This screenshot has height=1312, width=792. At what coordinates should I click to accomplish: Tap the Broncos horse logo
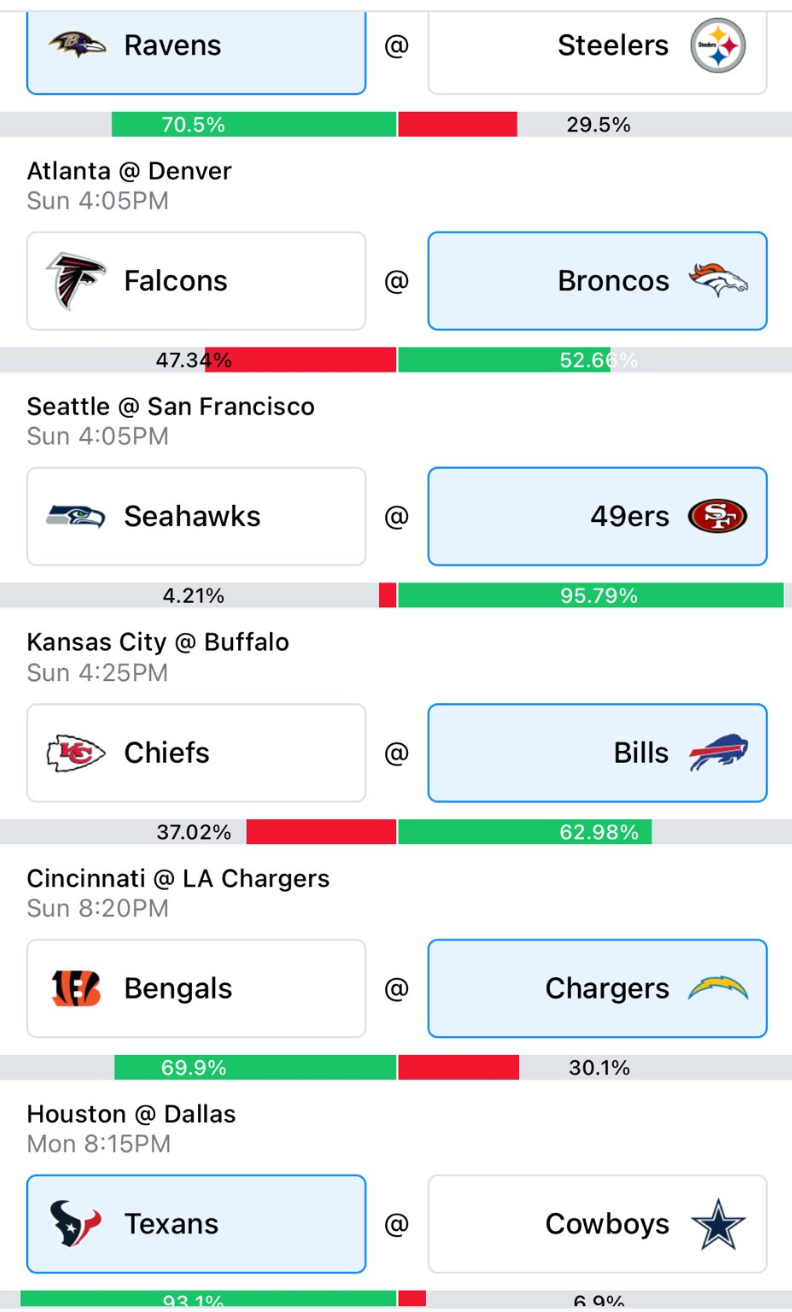[718, 281]
